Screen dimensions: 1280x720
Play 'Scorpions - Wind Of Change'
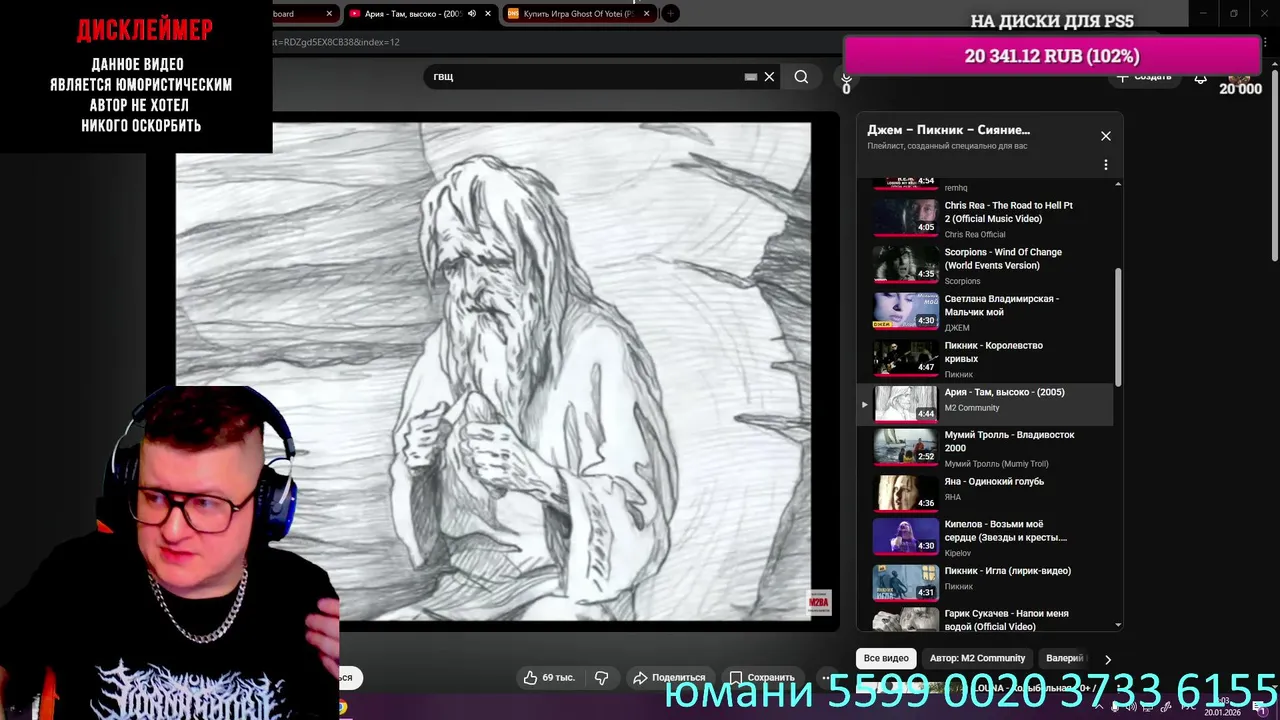(x=1003, y=259)
